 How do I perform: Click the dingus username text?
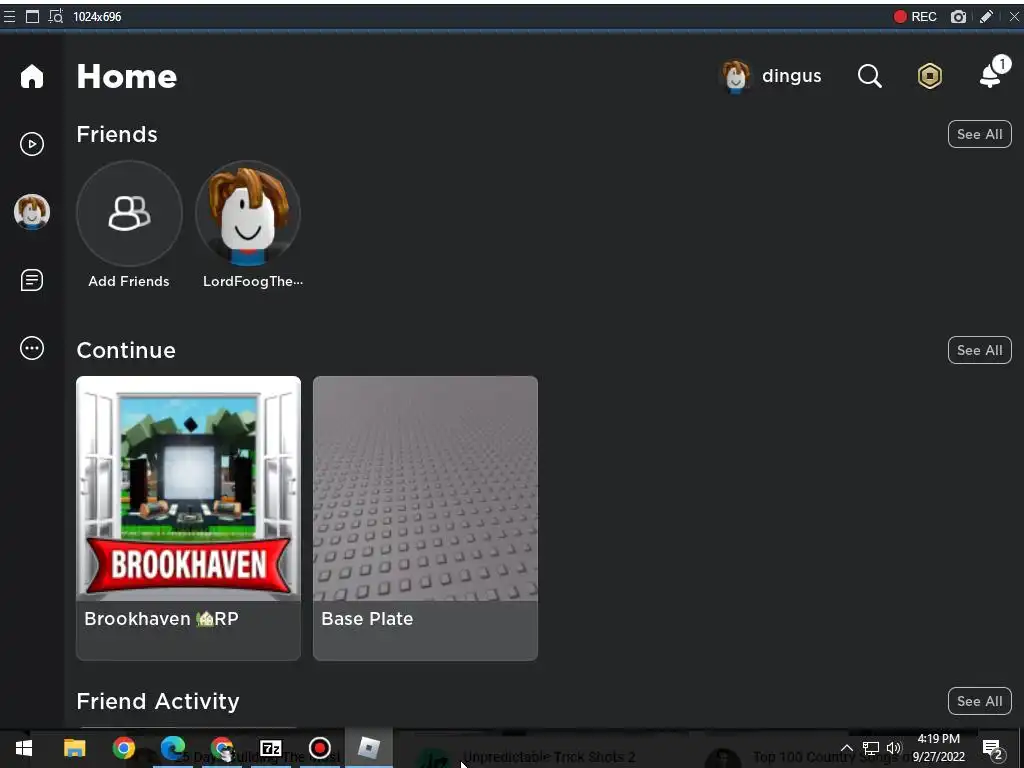click(x=792, y=76)
